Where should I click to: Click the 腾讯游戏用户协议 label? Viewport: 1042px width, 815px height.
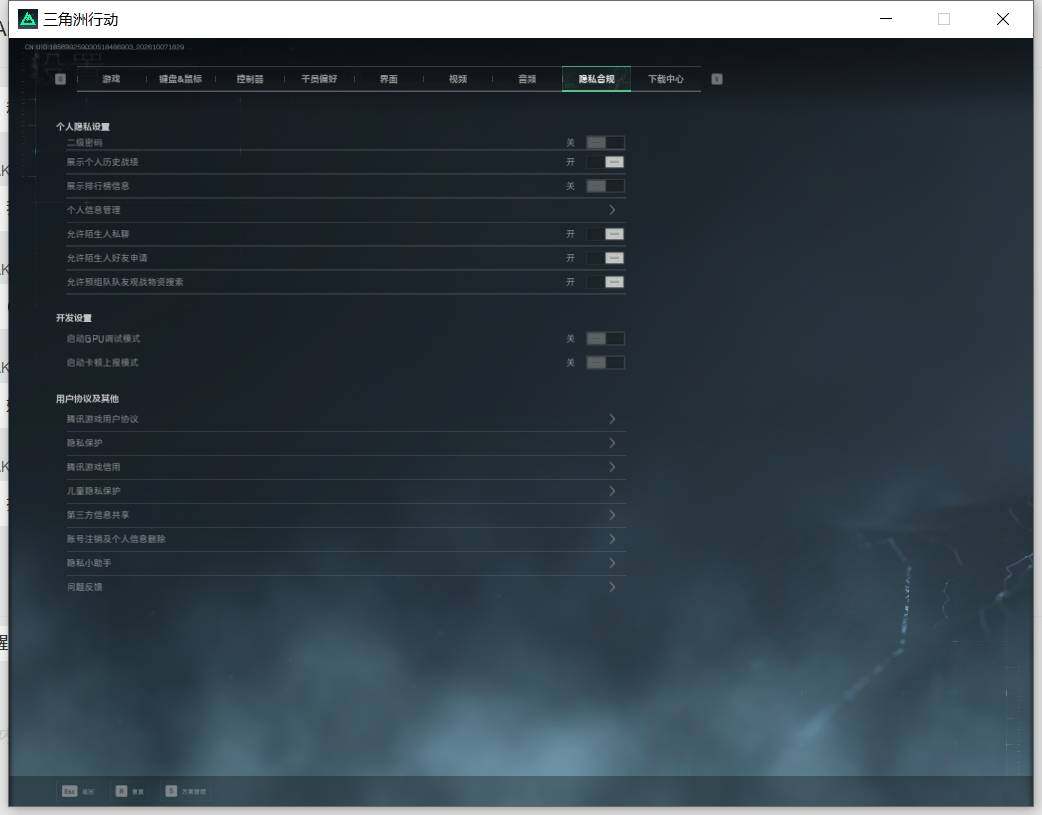click(102, 419)
